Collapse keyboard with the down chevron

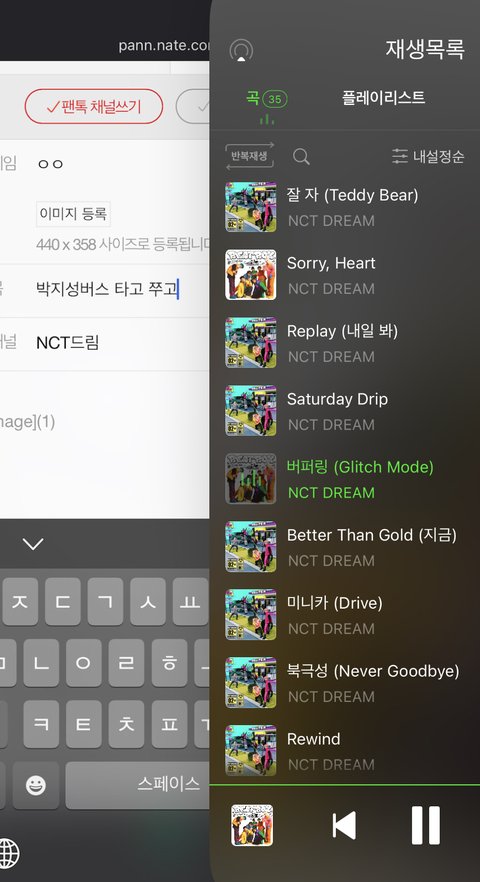coord(33,544)
